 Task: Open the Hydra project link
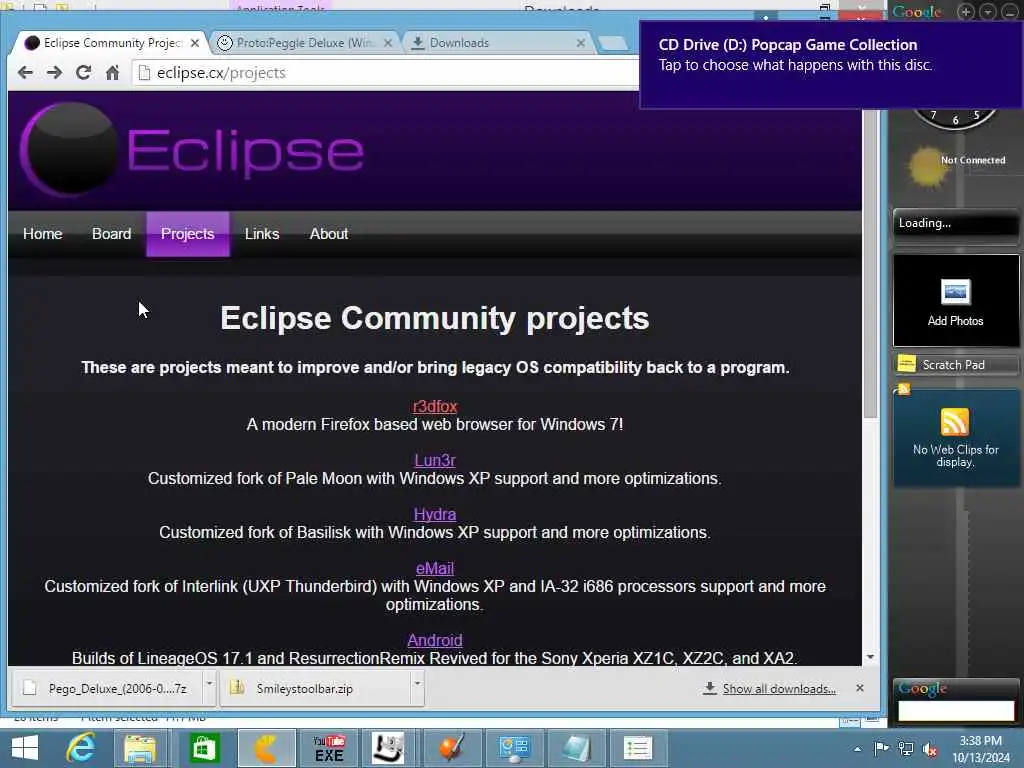click(435, 514)
